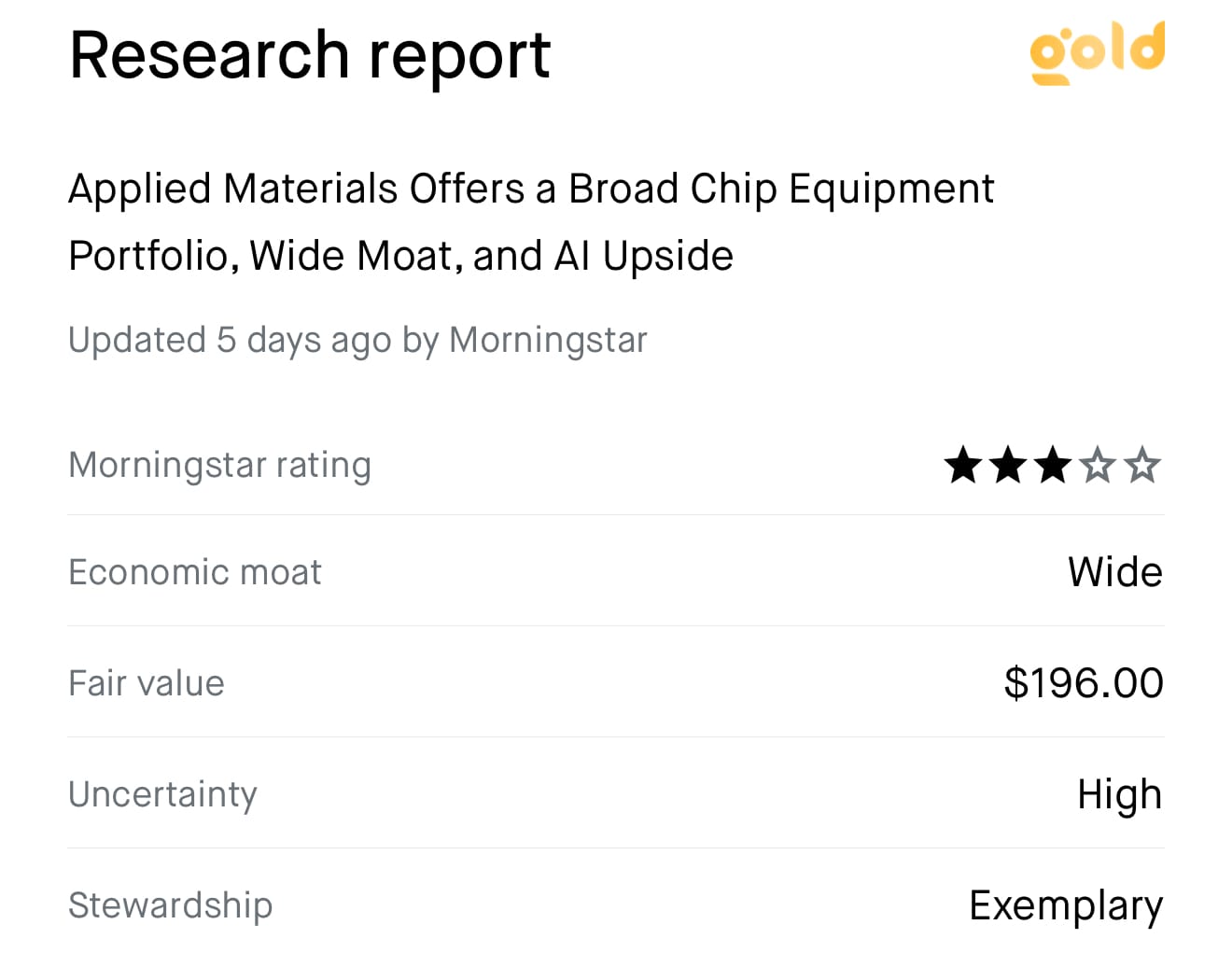Click the $196.00 fair value amount
The image size is (1232, 953).
1084,683
